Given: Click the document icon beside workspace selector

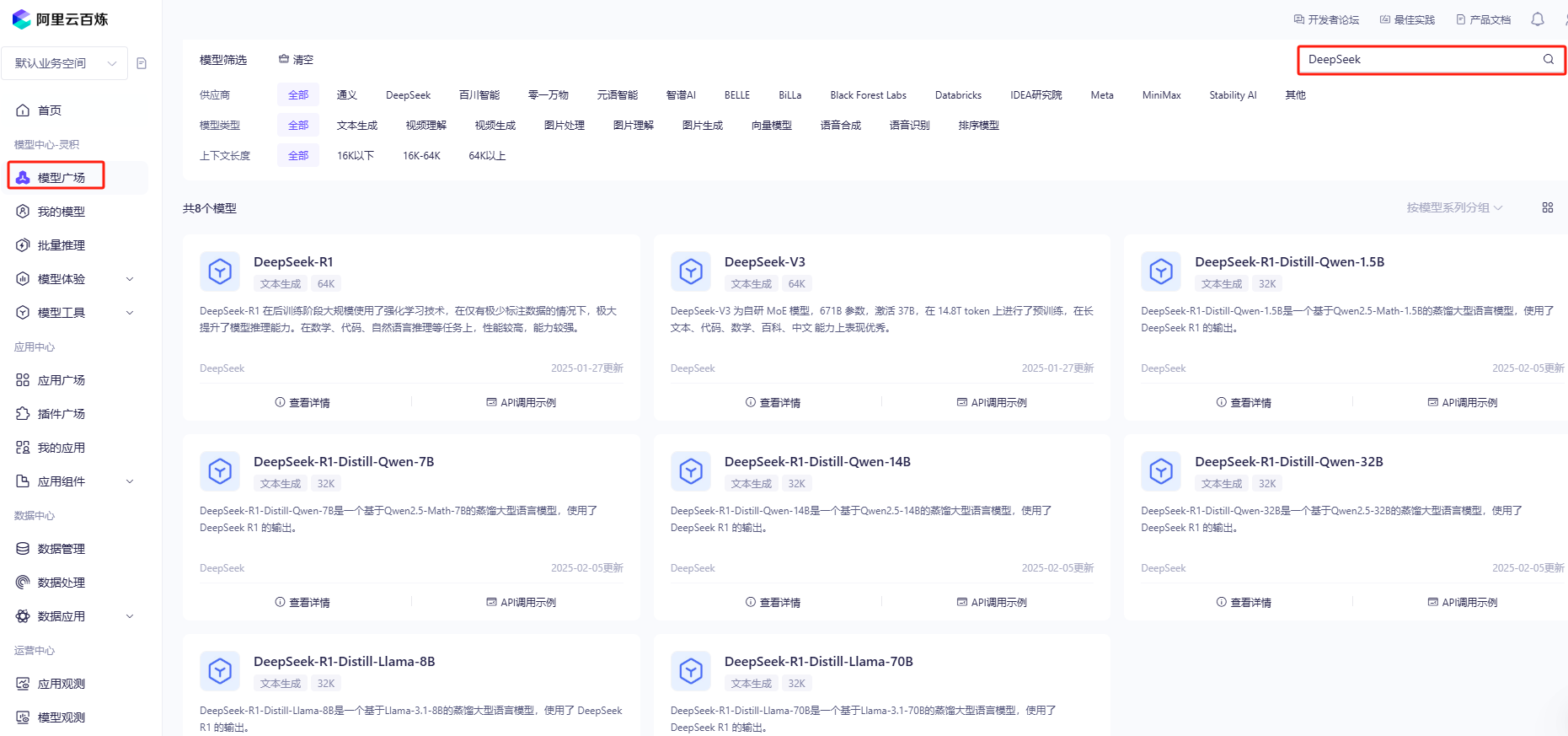Looking at the screenshot, I should [x=142, y=63].
